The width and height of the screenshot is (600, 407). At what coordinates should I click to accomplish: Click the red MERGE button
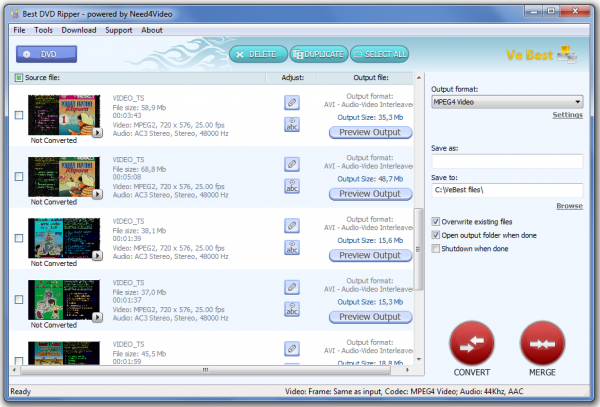542,343
